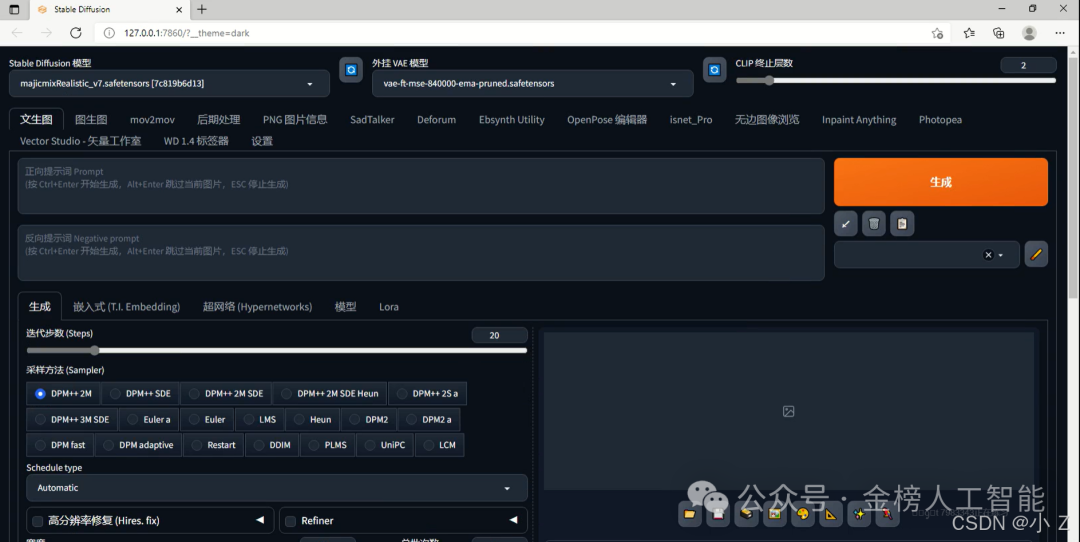The width and height of the screenshot is (1080, 542).
Task: Open browser settings and more menu
Action: (1059, 33)
